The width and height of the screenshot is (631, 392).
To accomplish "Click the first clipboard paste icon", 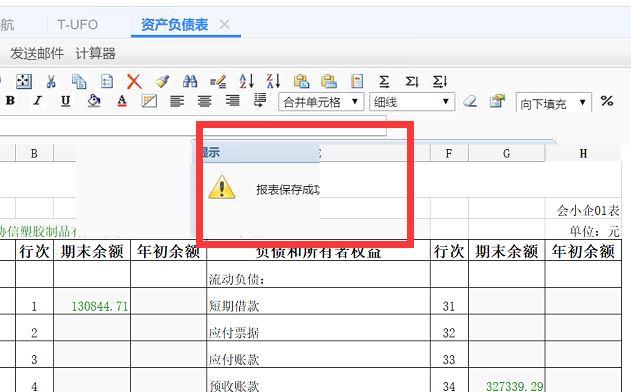I will (x=301, y=81).
